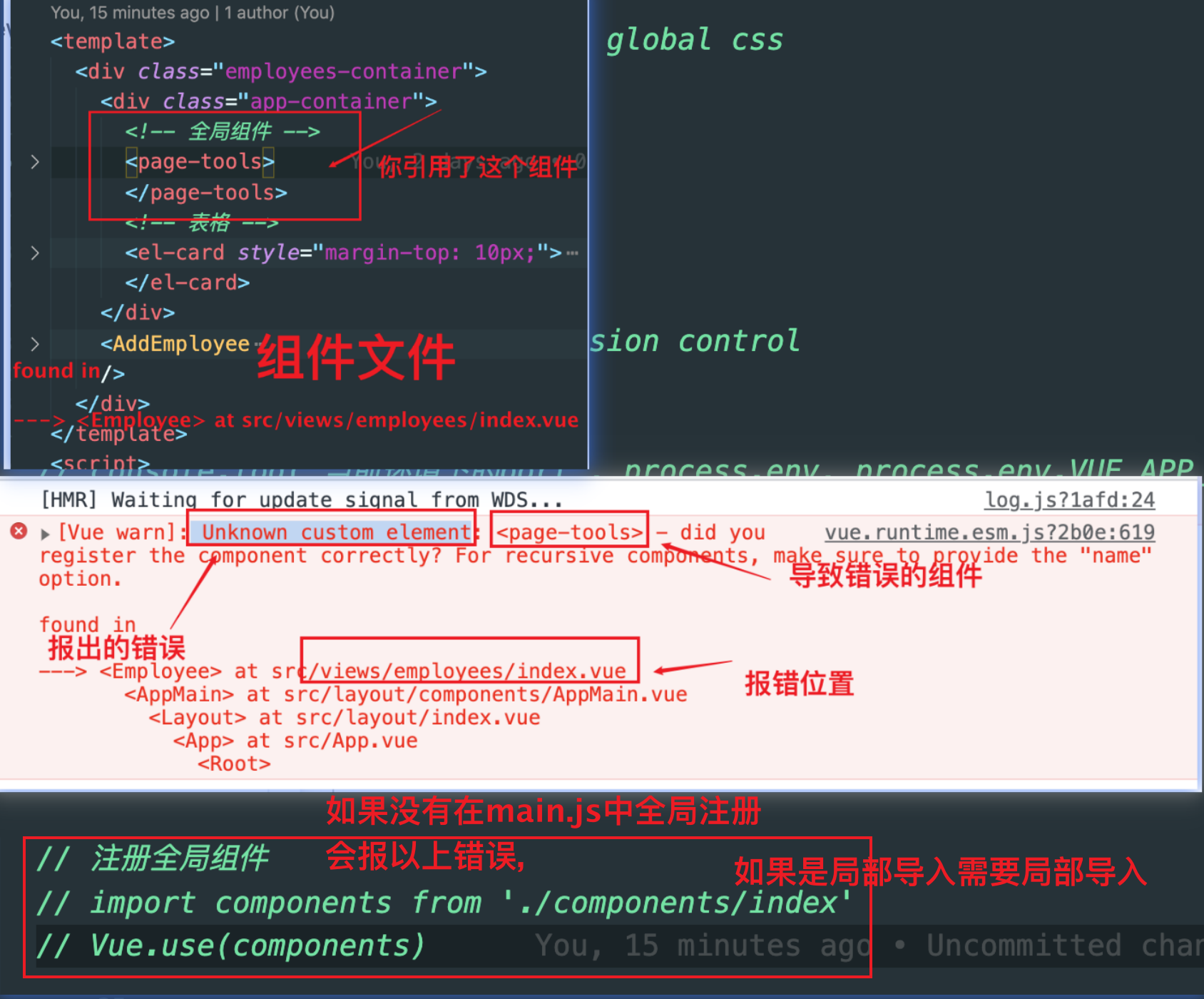Open the vue.runtime.esm.js?2b0e:619 source link

(989, 532)
